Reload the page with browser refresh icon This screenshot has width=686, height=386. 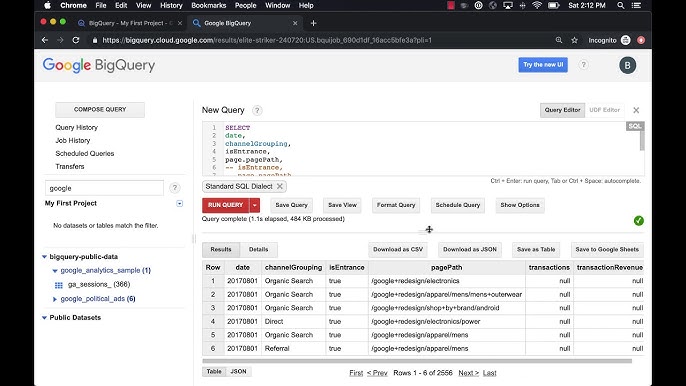[76, 40]
